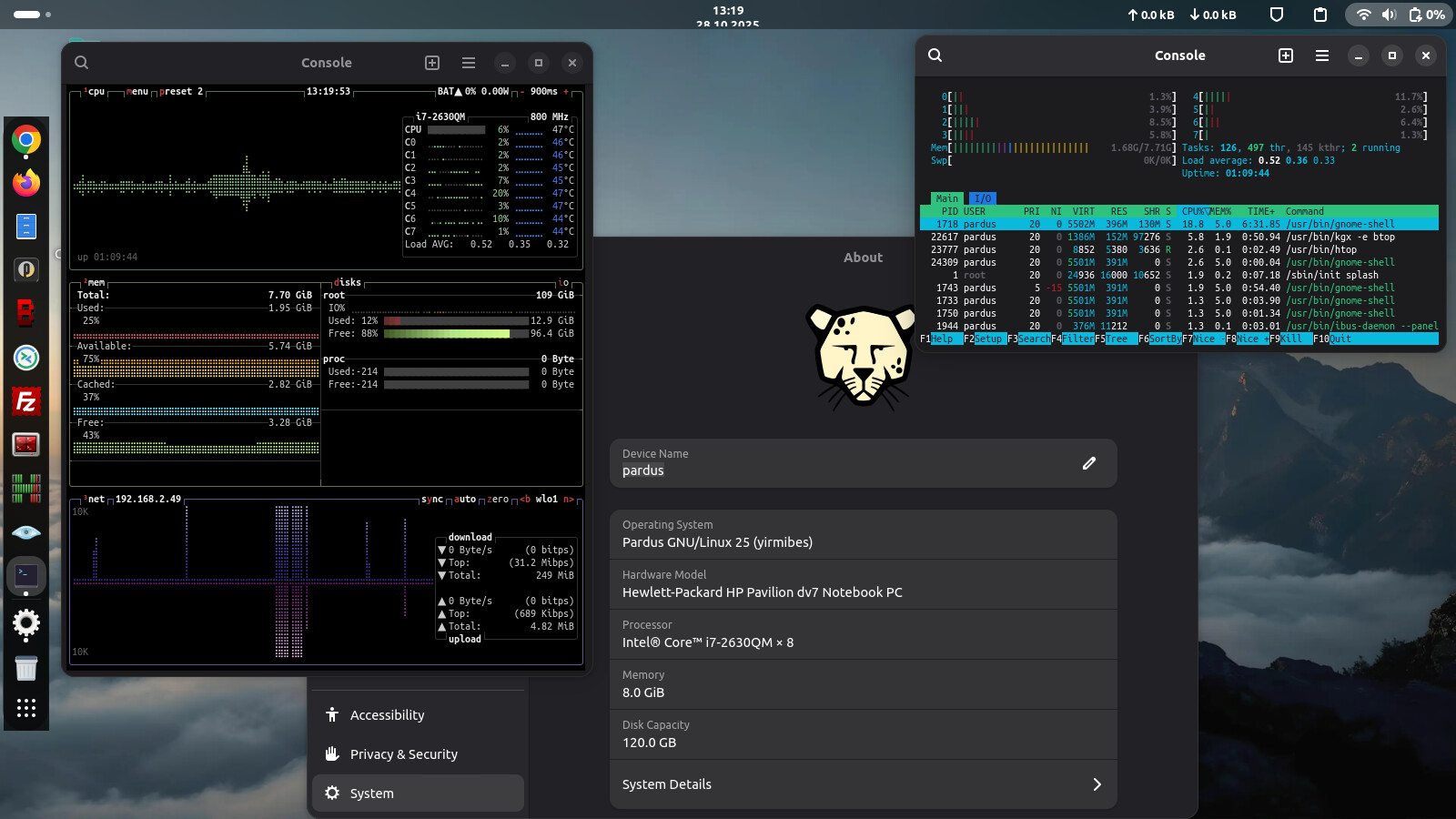
Task: Open the clock and calendar dropdown
Action: [x=728, y=15]
